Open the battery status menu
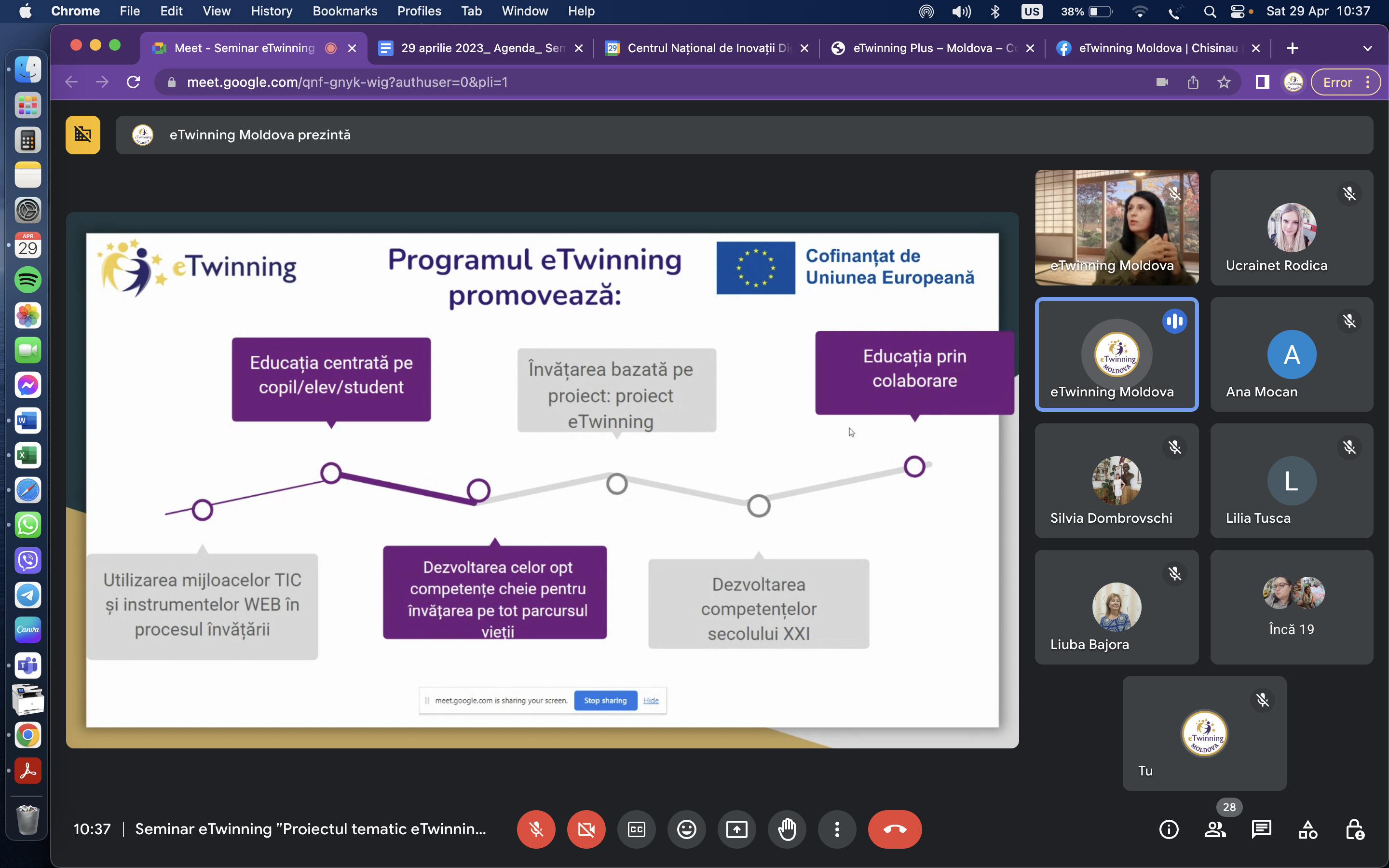1389x868 pixels. pyautogui.click(x=1086, y=12)
